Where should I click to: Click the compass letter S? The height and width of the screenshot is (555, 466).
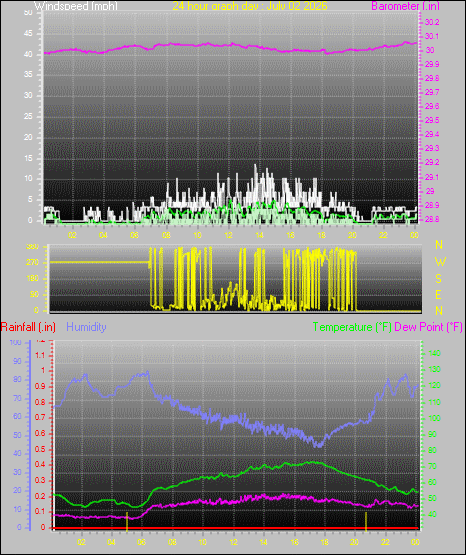click(438, 279)
